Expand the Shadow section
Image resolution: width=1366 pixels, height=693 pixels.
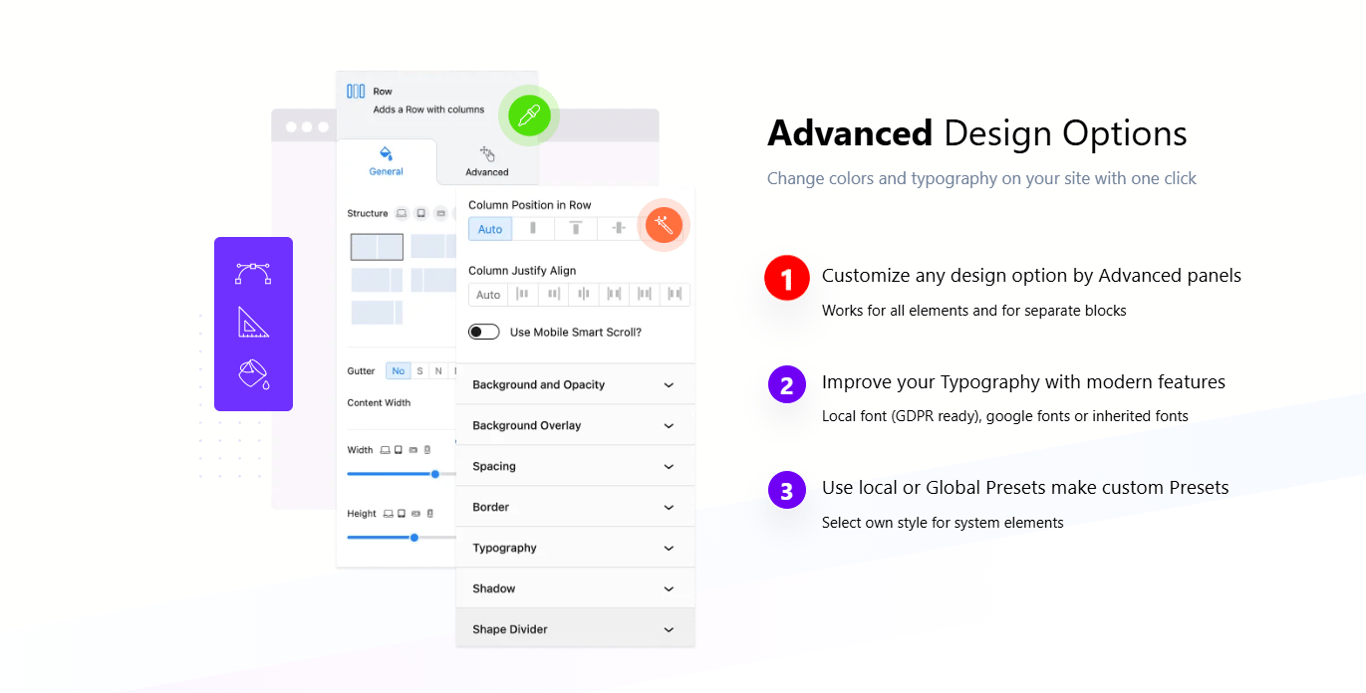[575, 588]
